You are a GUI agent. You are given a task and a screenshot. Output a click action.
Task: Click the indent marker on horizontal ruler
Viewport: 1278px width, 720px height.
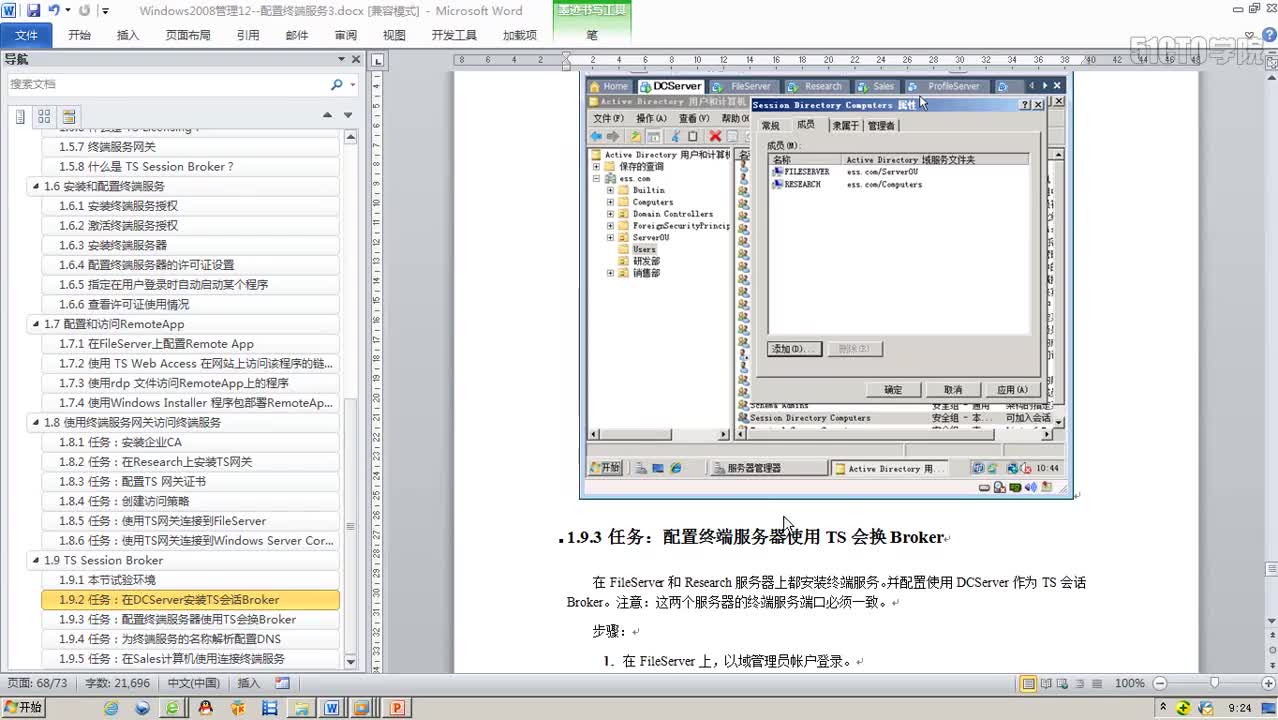565,60
